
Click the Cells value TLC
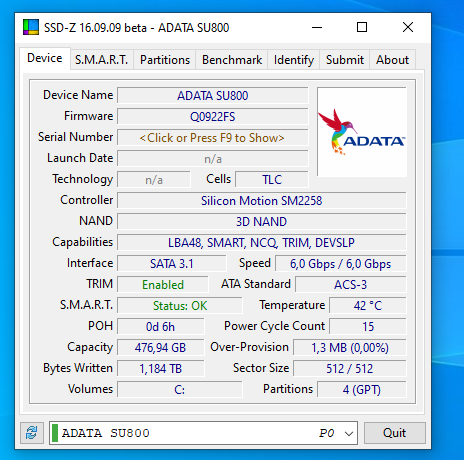[272, 180]
